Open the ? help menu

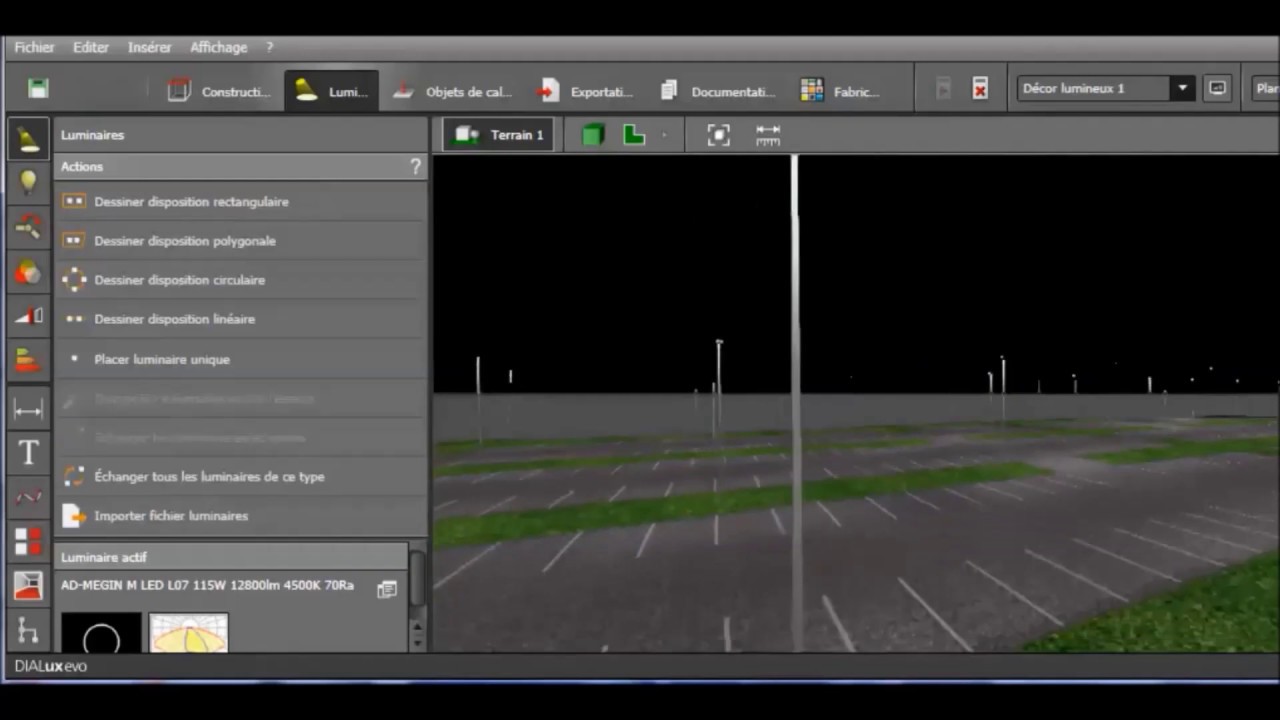click(270, 47)
